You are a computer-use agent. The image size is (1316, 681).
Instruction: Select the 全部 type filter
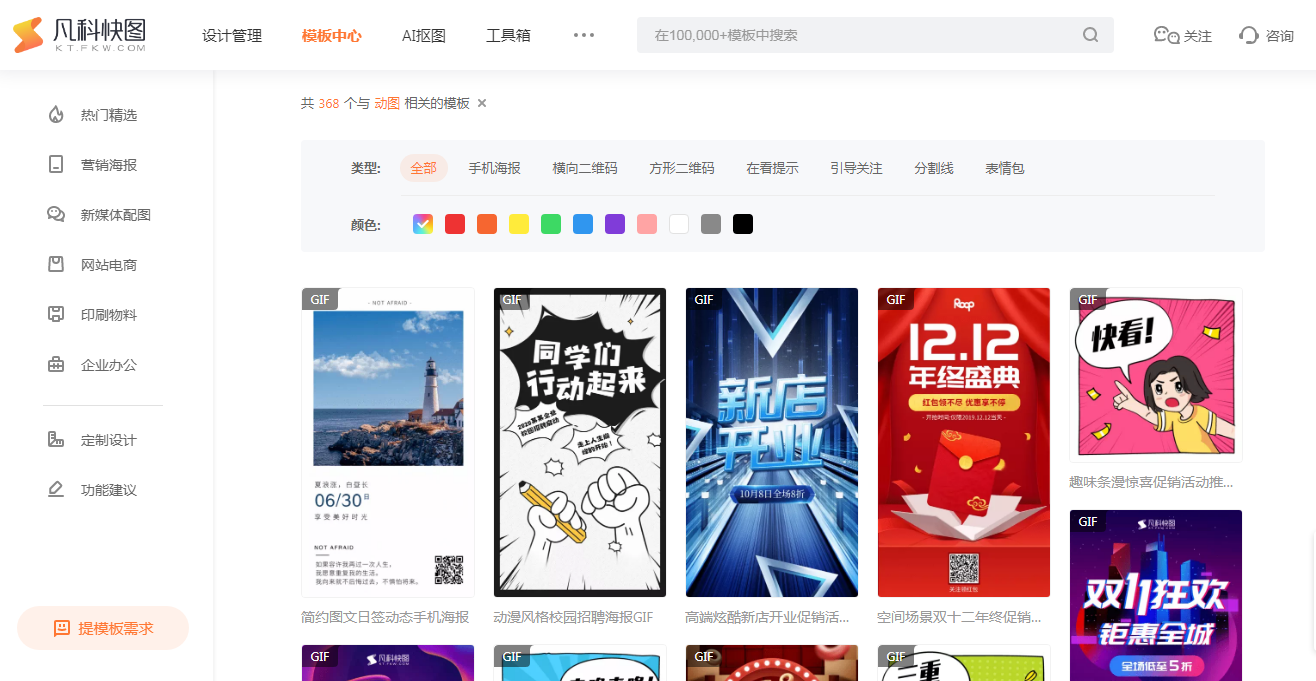click(x=424, y=168)
